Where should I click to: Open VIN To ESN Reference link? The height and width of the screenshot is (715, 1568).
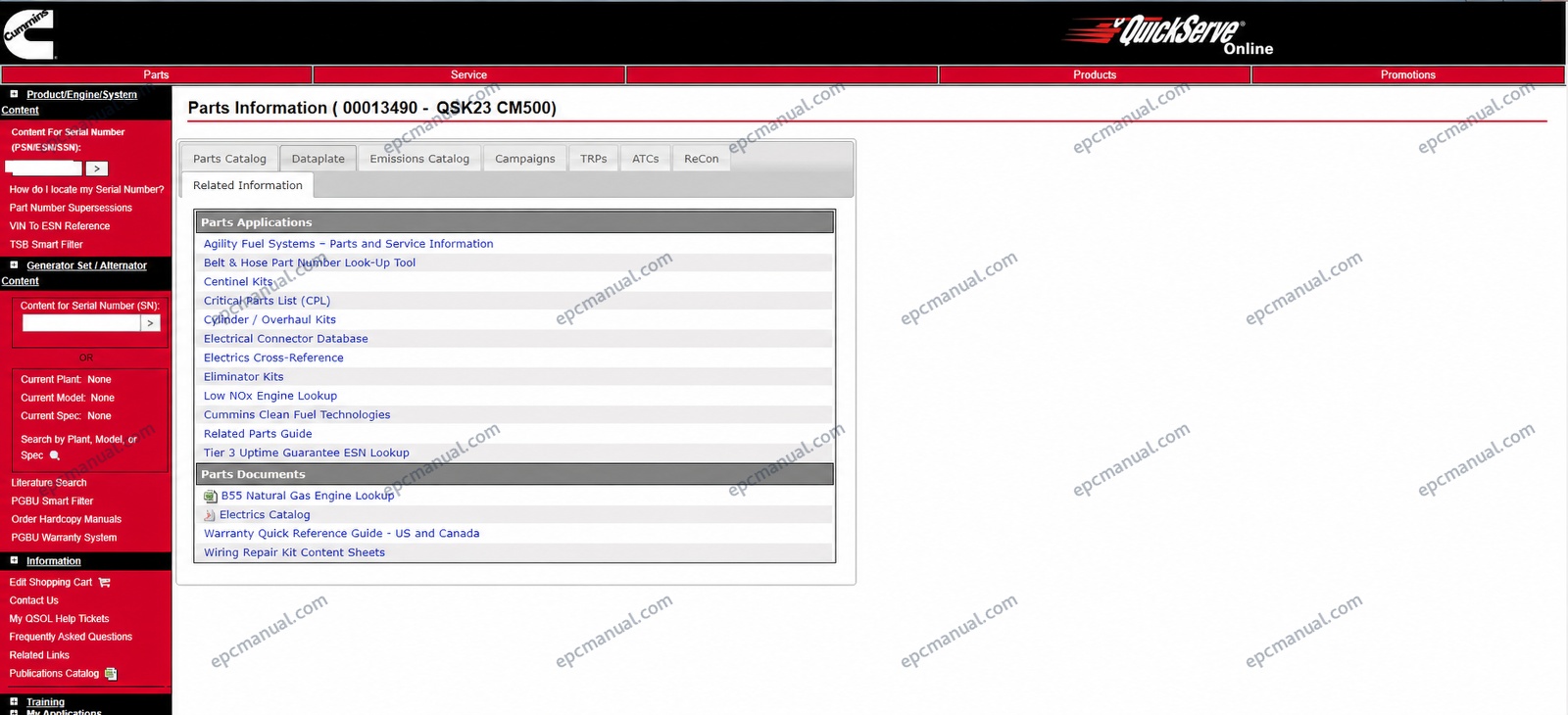60,226
